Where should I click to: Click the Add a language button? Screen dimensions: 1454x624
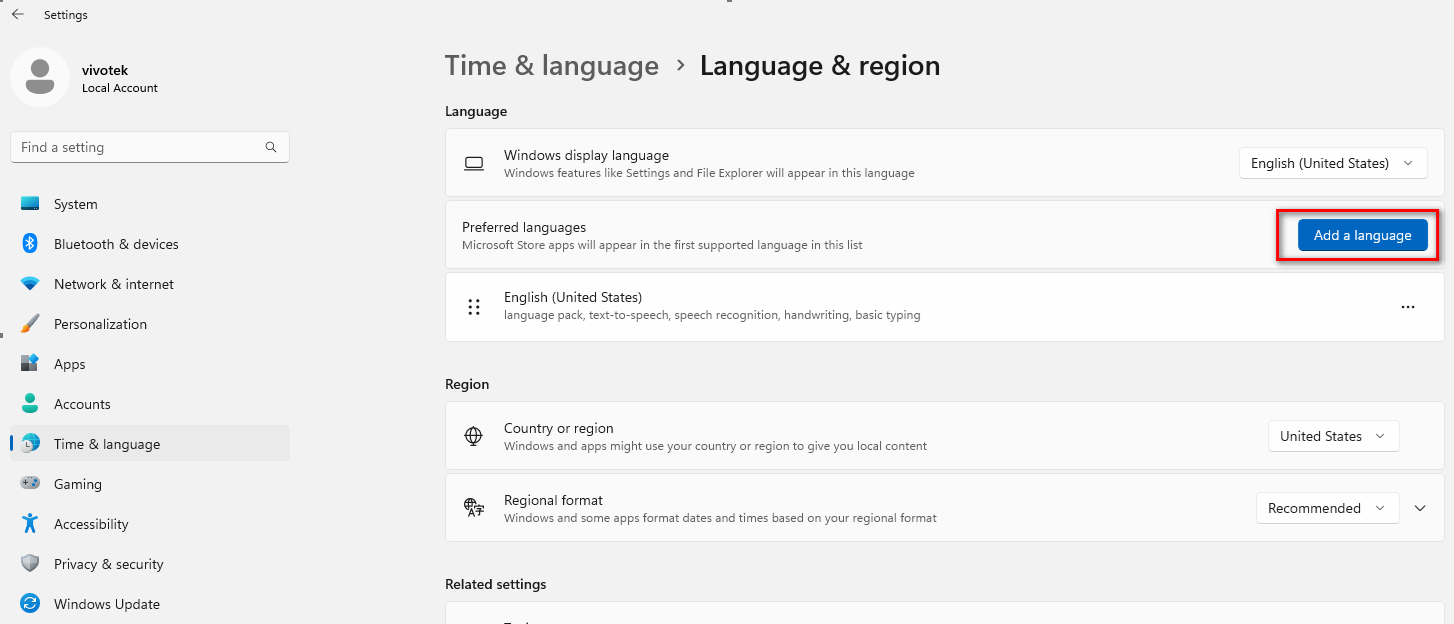(x=1362, y=235)
